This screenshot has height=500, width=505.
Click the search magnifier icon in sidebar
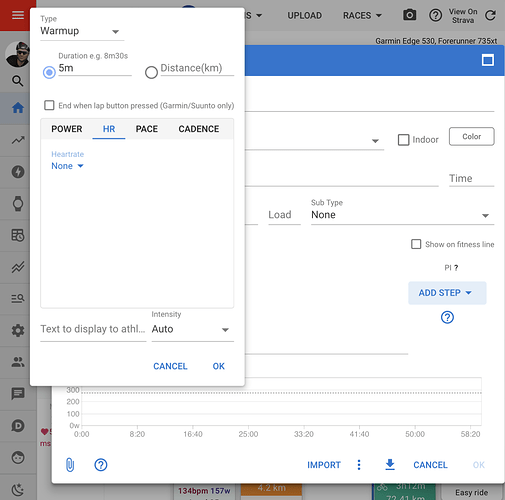18,81
